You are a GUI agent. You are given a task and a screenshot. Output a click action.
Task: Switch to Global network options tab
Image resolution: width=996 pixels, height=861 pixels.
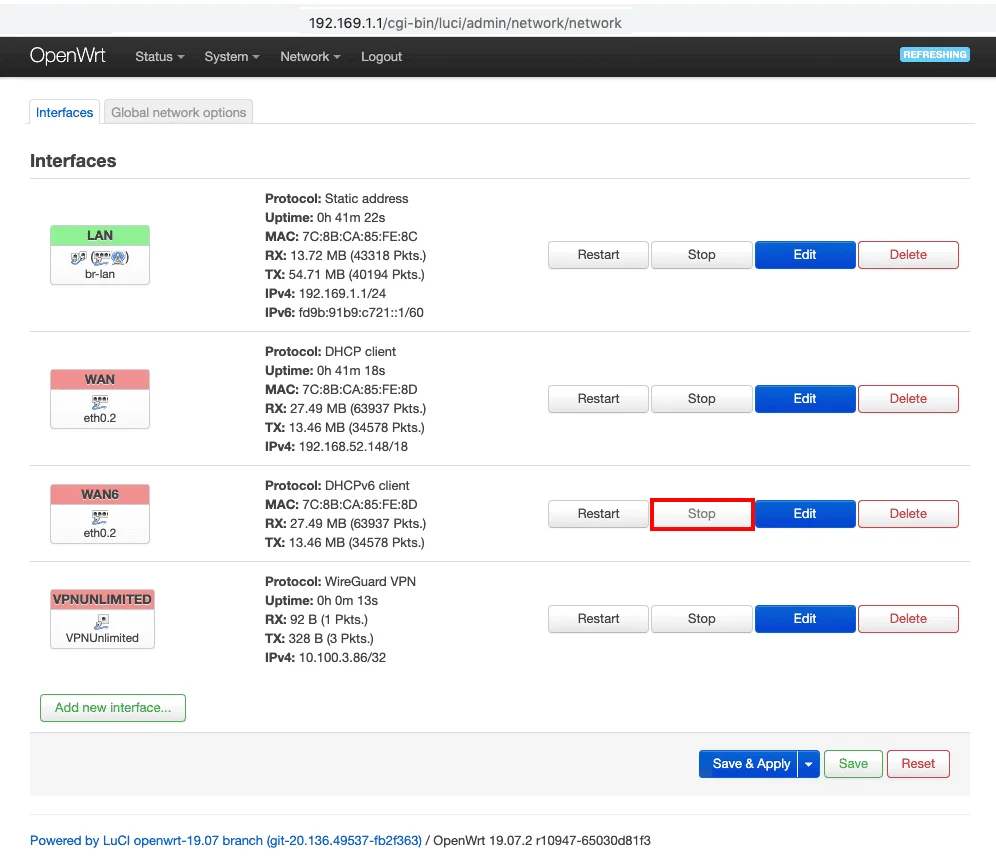coord(179,112)
